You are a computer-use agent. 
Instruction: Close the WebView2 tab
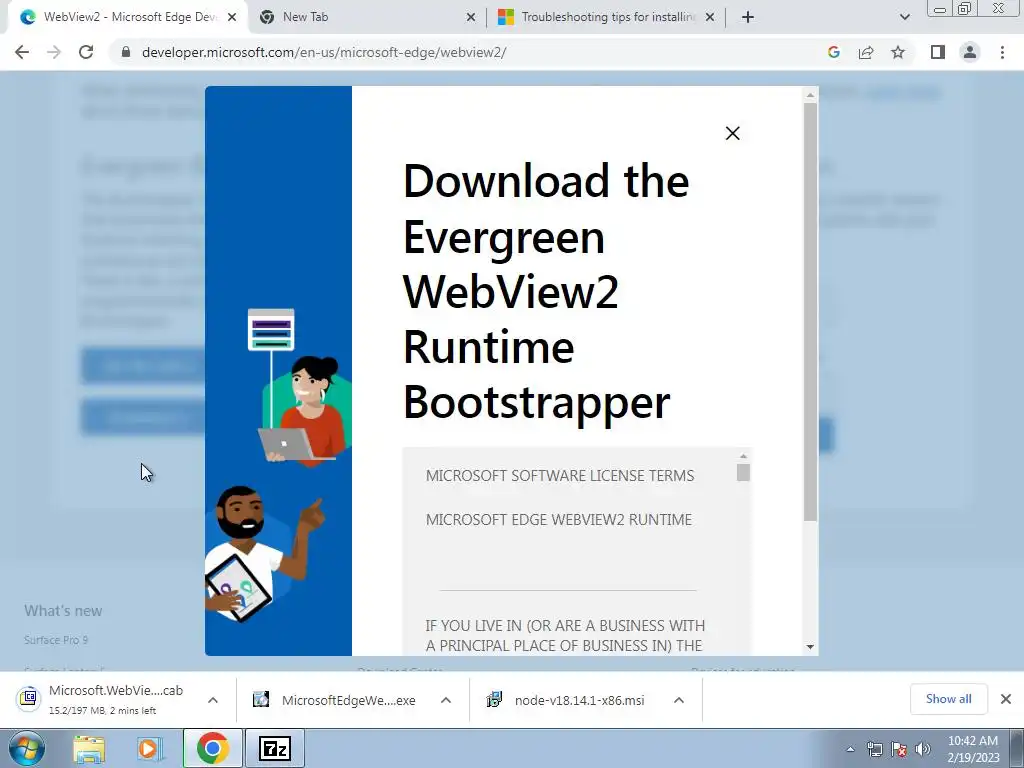(x=232, y=18)
